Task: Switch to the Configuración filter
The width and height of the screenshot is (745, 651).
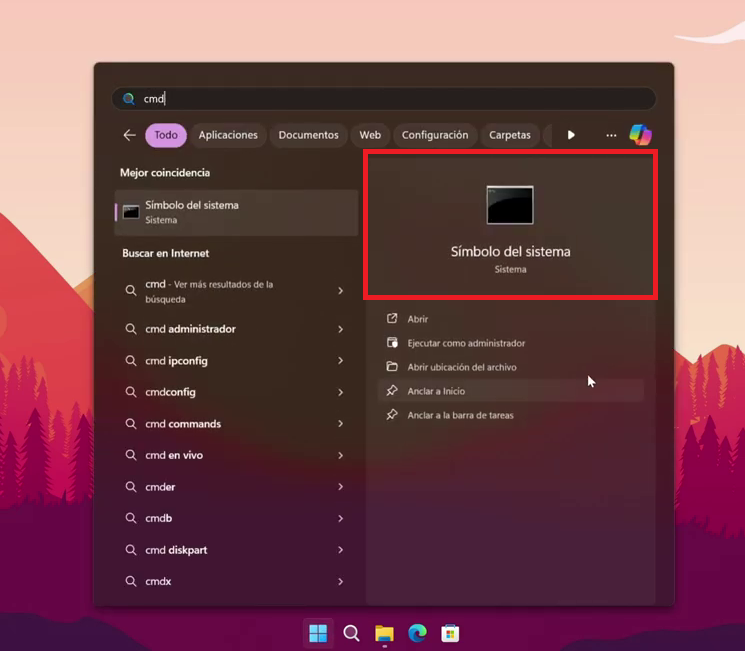Action: (x=435, y=135)
